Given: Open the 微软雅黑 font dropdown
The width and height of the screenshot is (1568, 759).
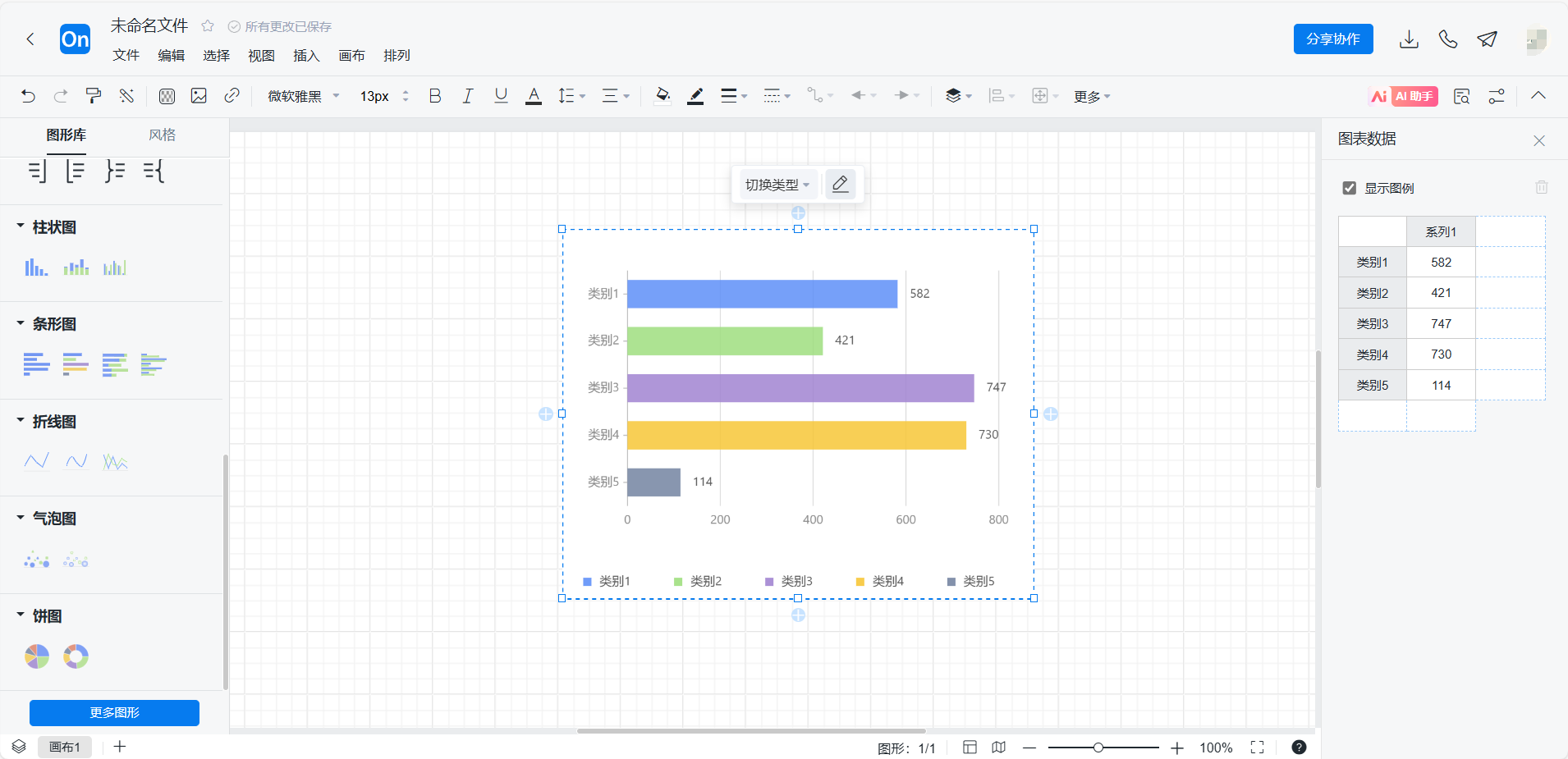Looking at the screenshot, I should pyautogui.click(x=303, y=96).
